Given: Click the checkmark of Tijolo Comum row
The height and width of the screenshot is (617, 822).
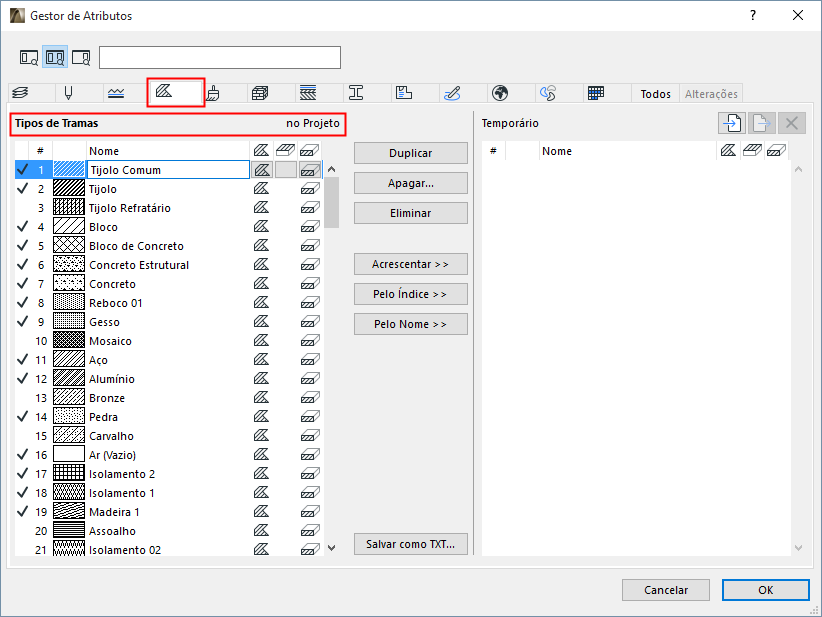Looking at the screenshot, I should (x=23, y=169).
